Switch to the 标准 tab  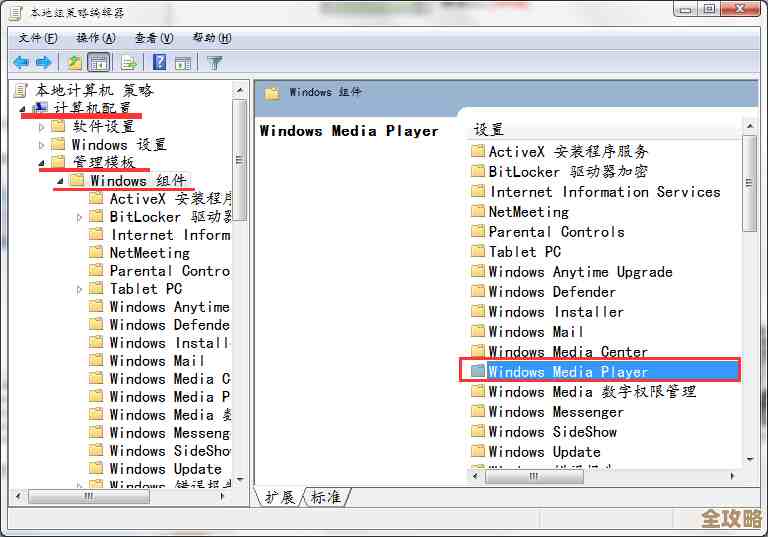click(x=326, y=497)
